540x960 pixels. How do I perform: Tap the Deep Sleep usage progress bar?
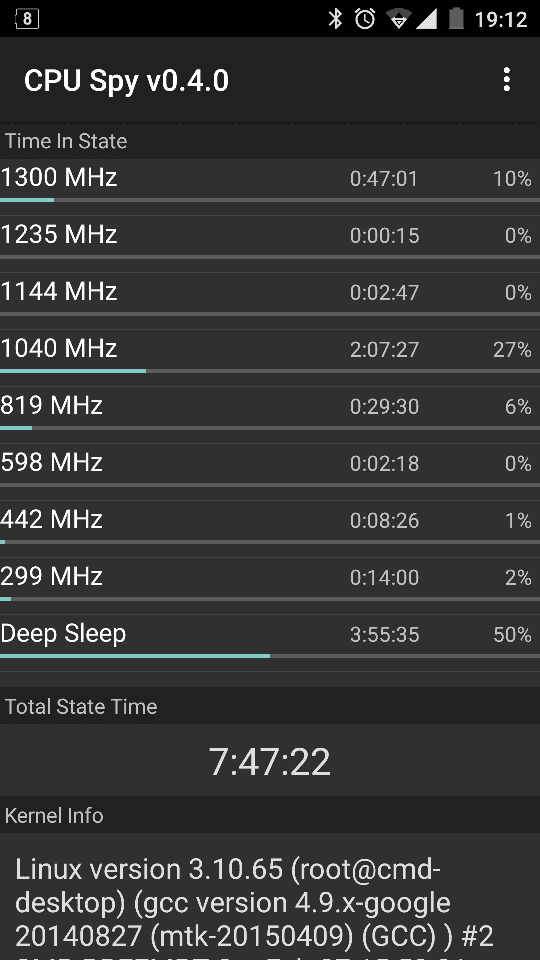pyautogui.click(x=270, y=656)
